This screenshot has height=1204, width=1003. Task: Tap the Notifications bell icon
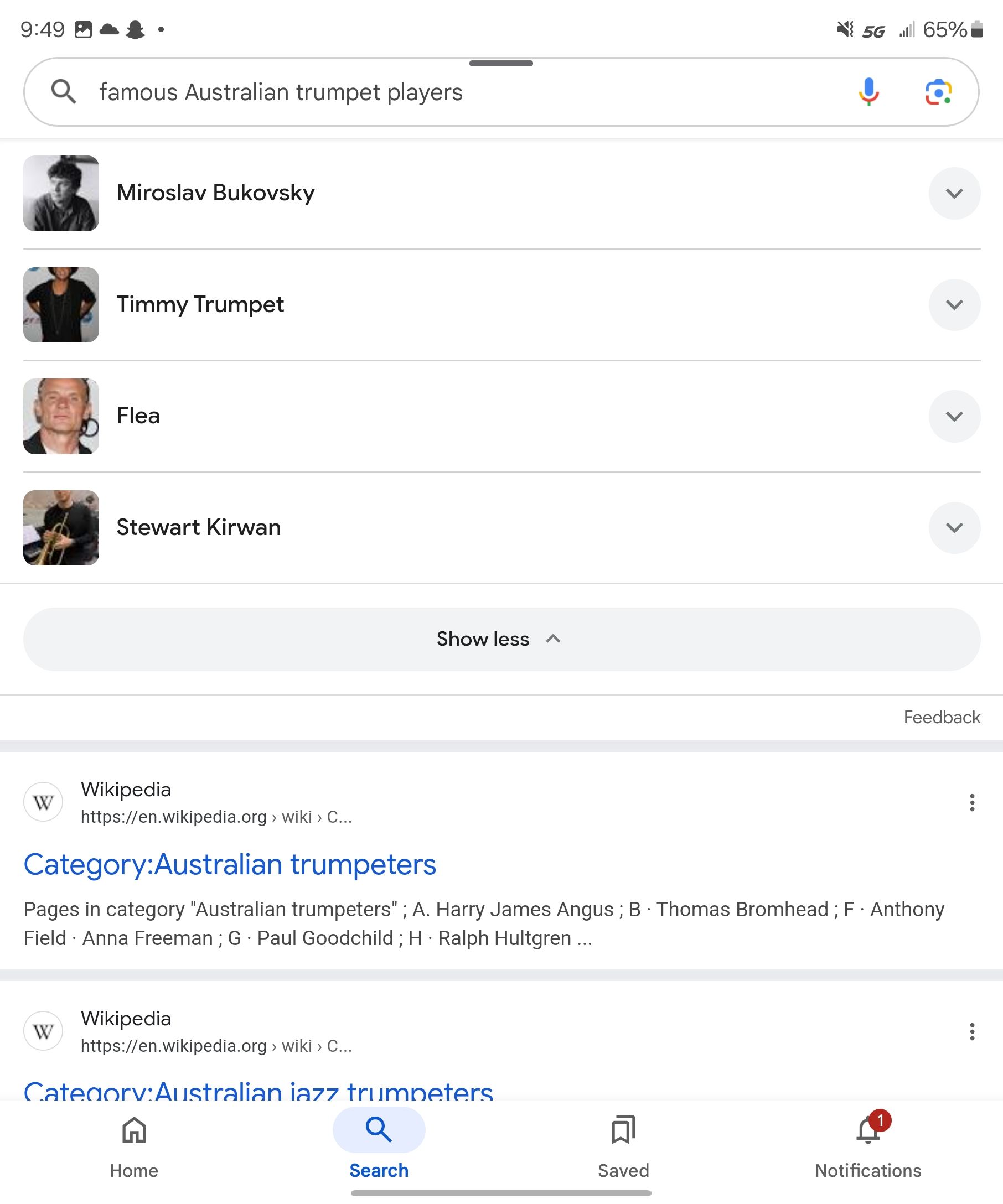tap(867, 1130)
